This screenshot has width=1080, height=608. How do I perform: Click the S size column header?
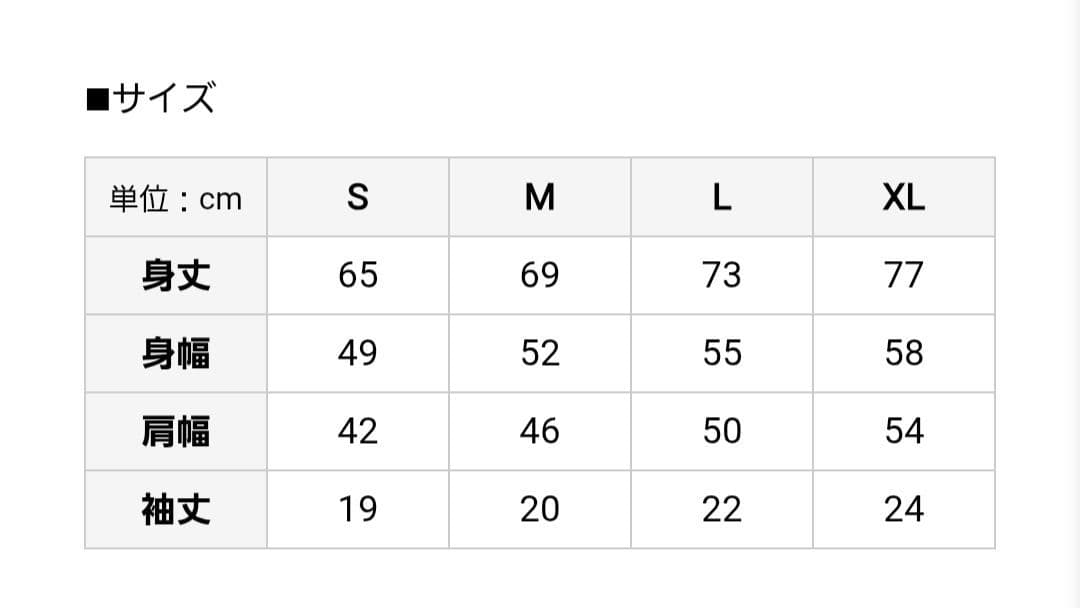coord(358,198)
